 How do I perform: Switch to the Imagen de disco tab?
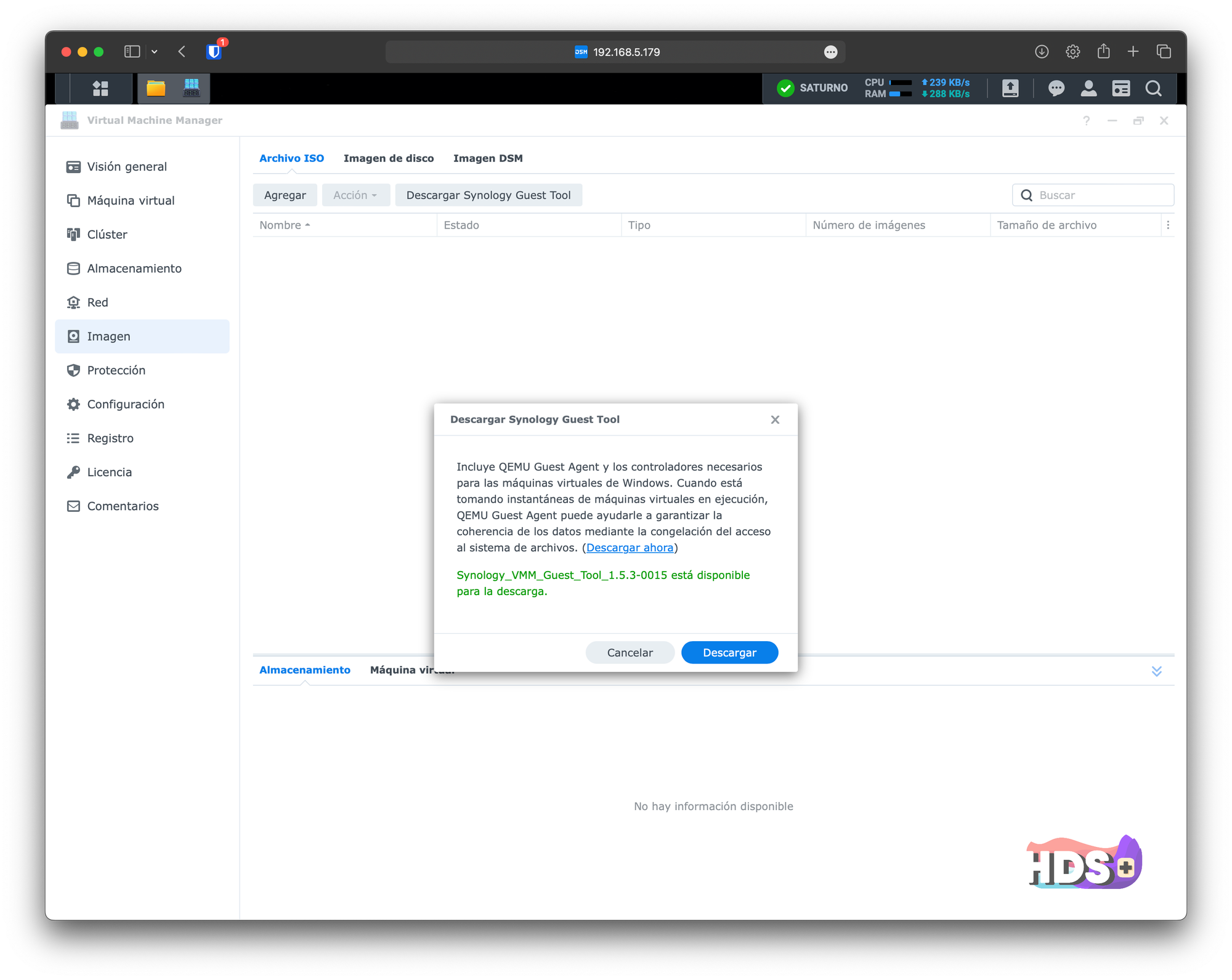389,158
